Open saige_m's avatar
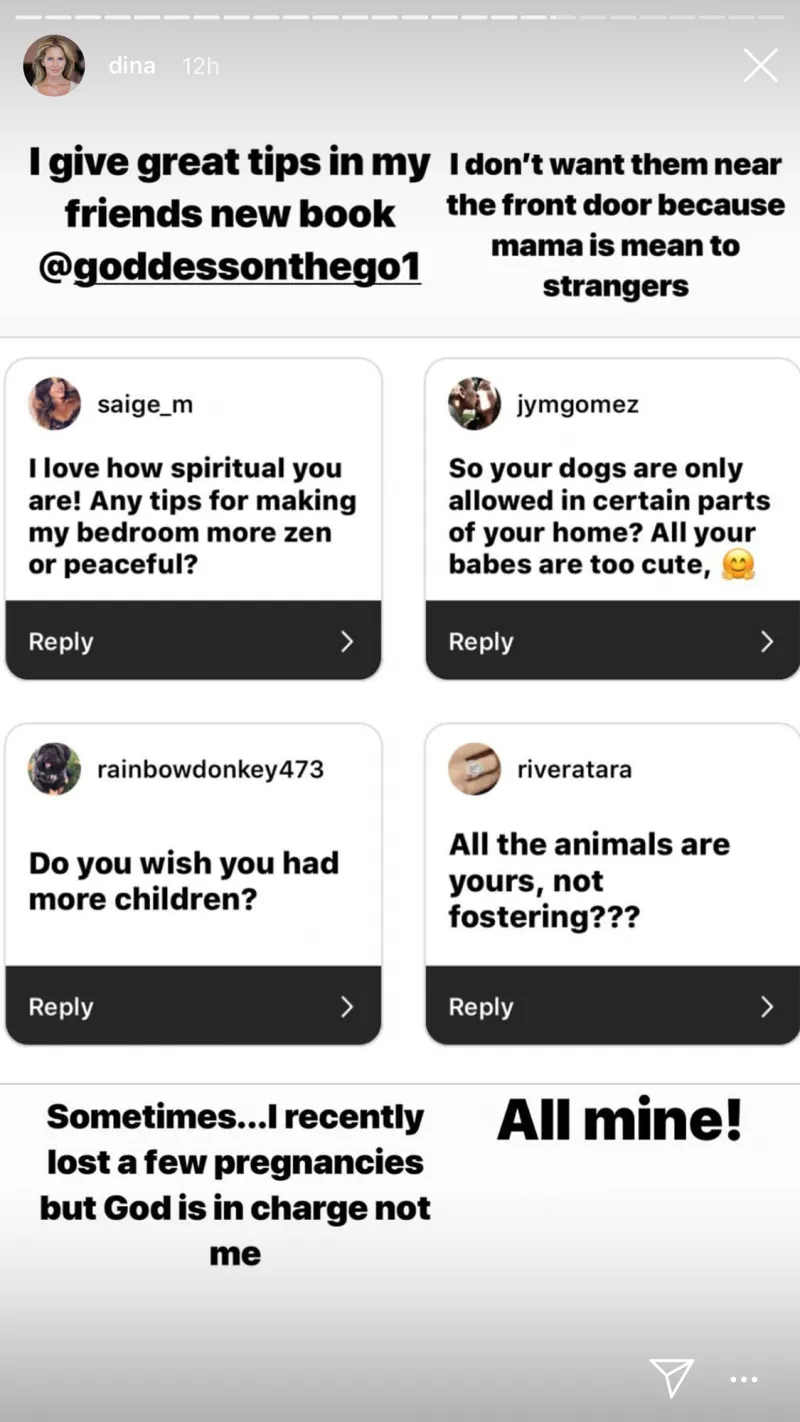This screenshot has height=1422, width=800. coord(55,405)
